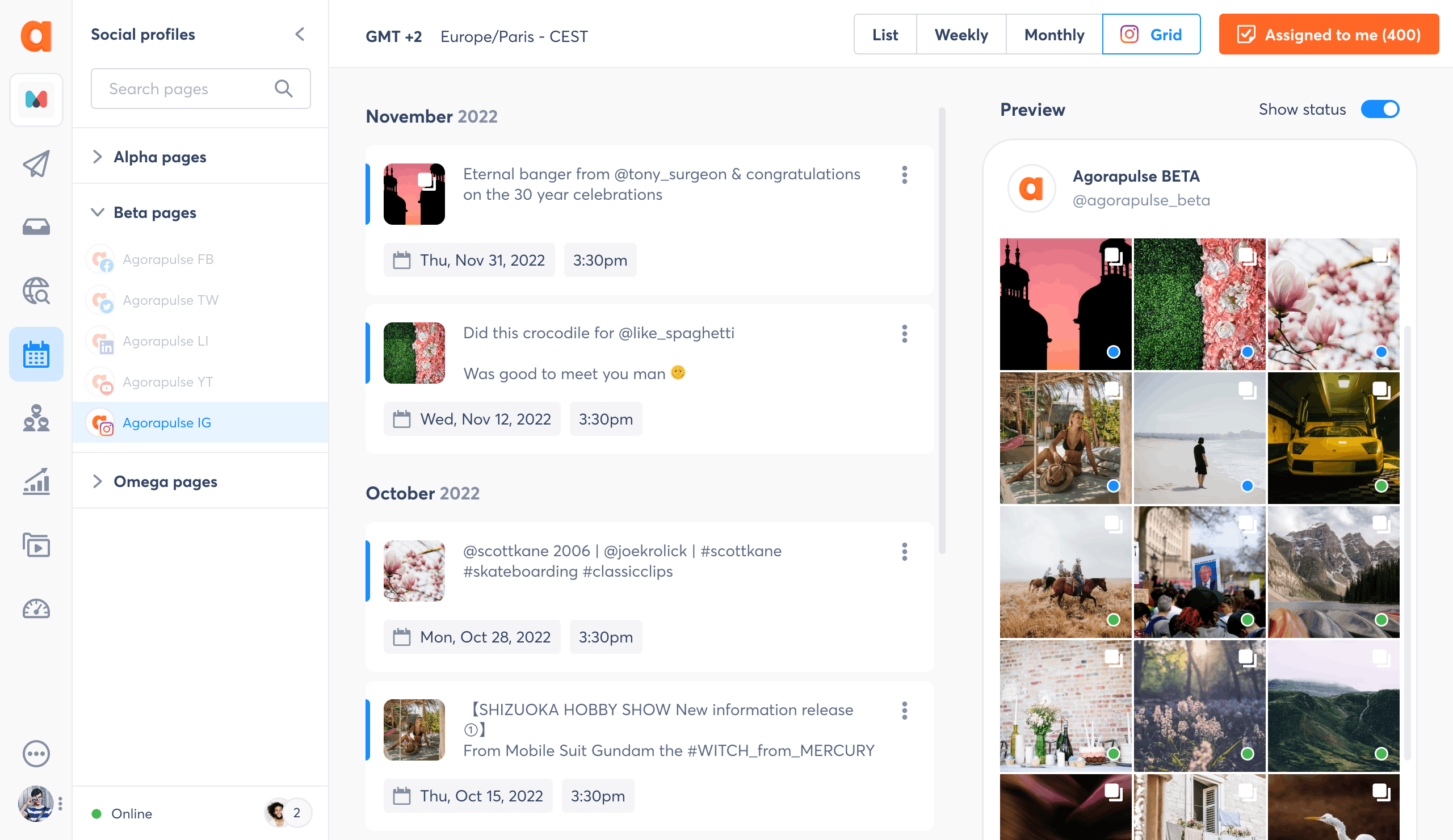1453x840 pixels.
Task: Toggle the Show status switch
Action: coord(1380,109)
